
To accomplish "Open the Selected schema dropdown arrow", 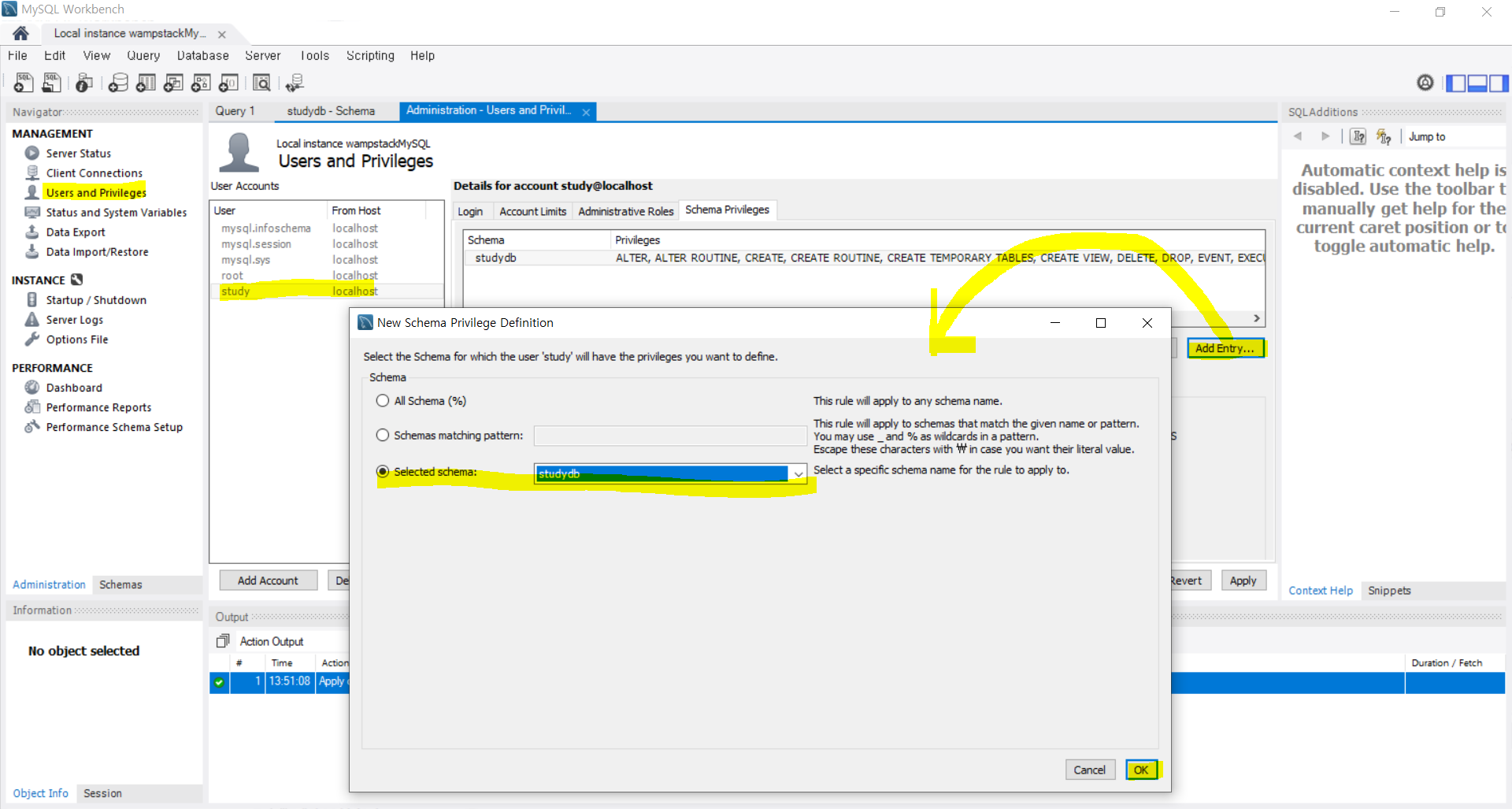I will (798, 473).
